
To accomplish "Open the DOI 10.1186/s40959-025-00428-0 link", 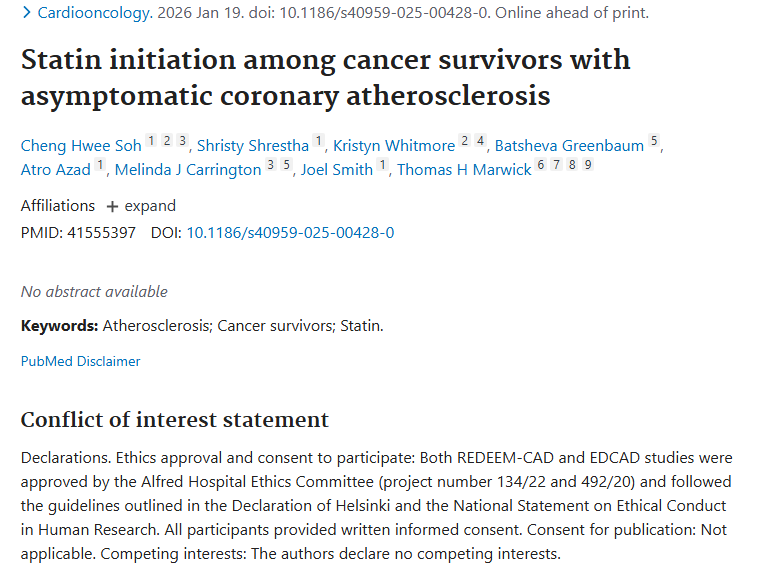I will 290,232.
